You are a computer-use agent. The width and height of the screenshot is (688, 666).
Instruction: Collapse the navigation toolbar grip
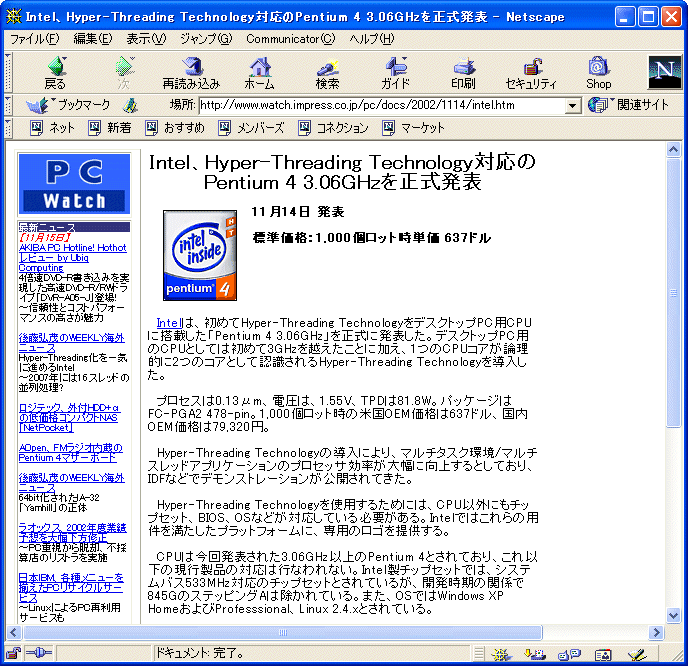8,72
